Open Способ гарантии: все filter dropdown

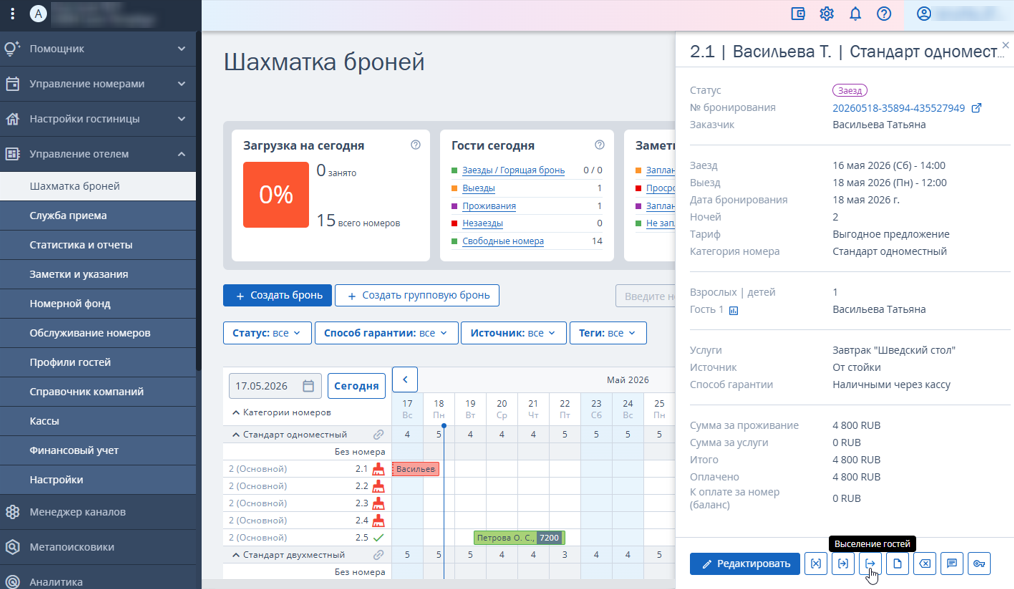coord(386,333)
